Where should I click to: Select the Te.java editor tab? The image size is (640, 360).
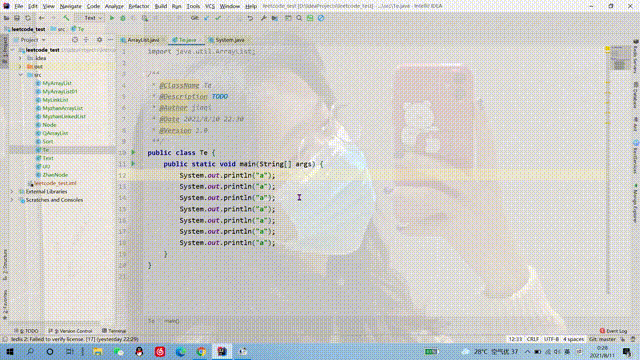pyautogui.click(x=187, y=40)
